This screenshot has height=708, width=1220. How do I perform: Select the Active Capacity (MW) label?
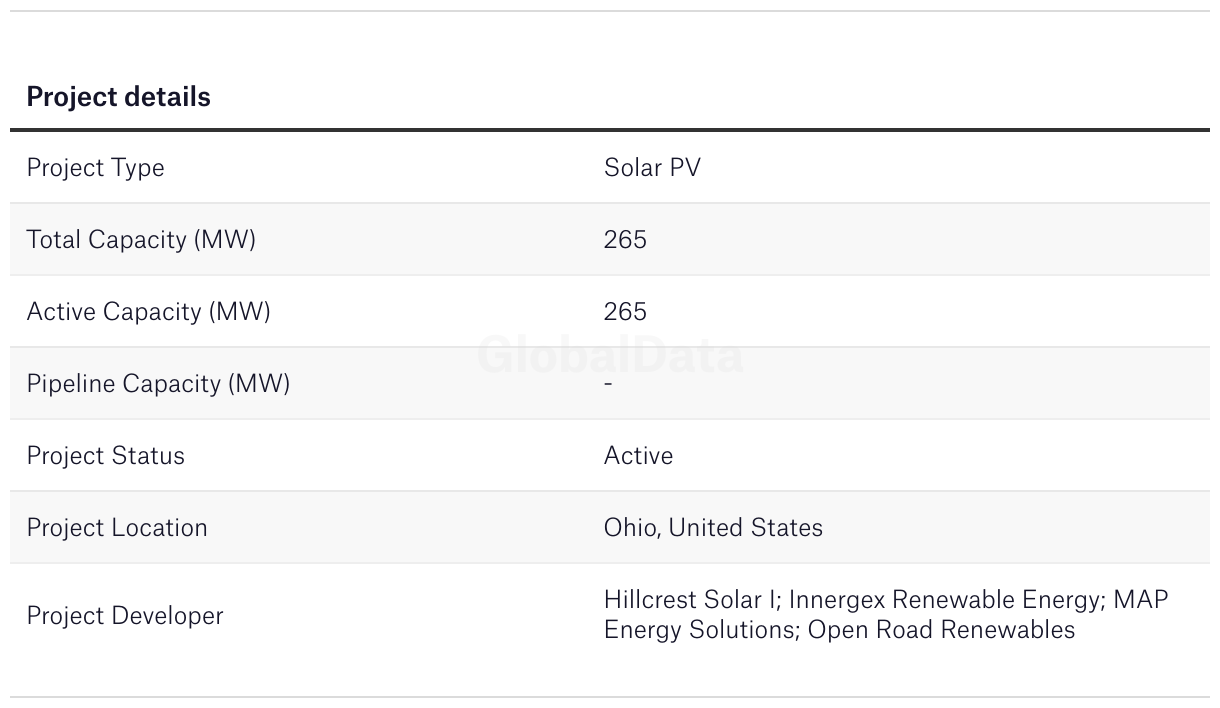click(149, 312)
